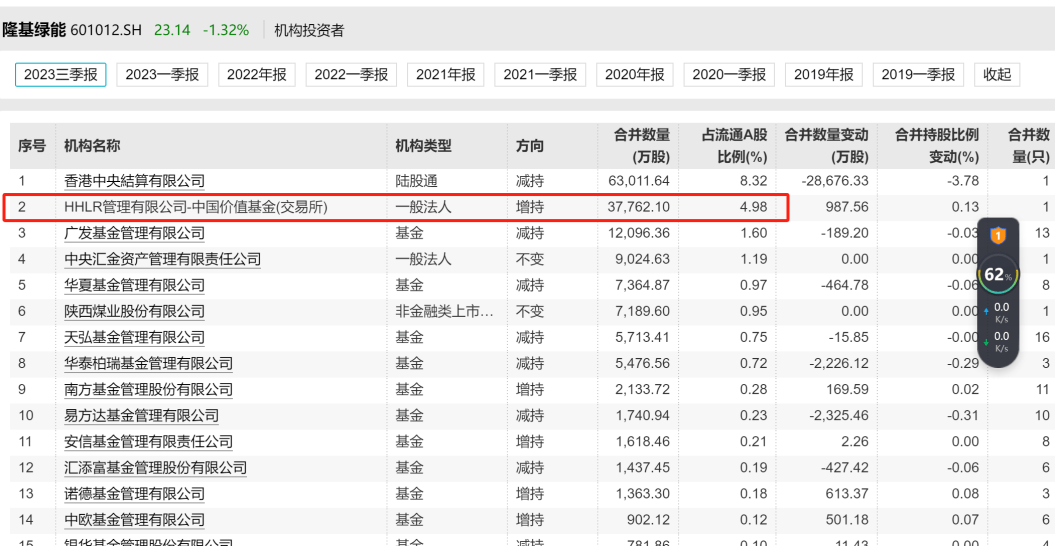This screenshot has height=546, width=1055.
Task: Click the orange shield icon on floating widget
Action: click(996, 236)
